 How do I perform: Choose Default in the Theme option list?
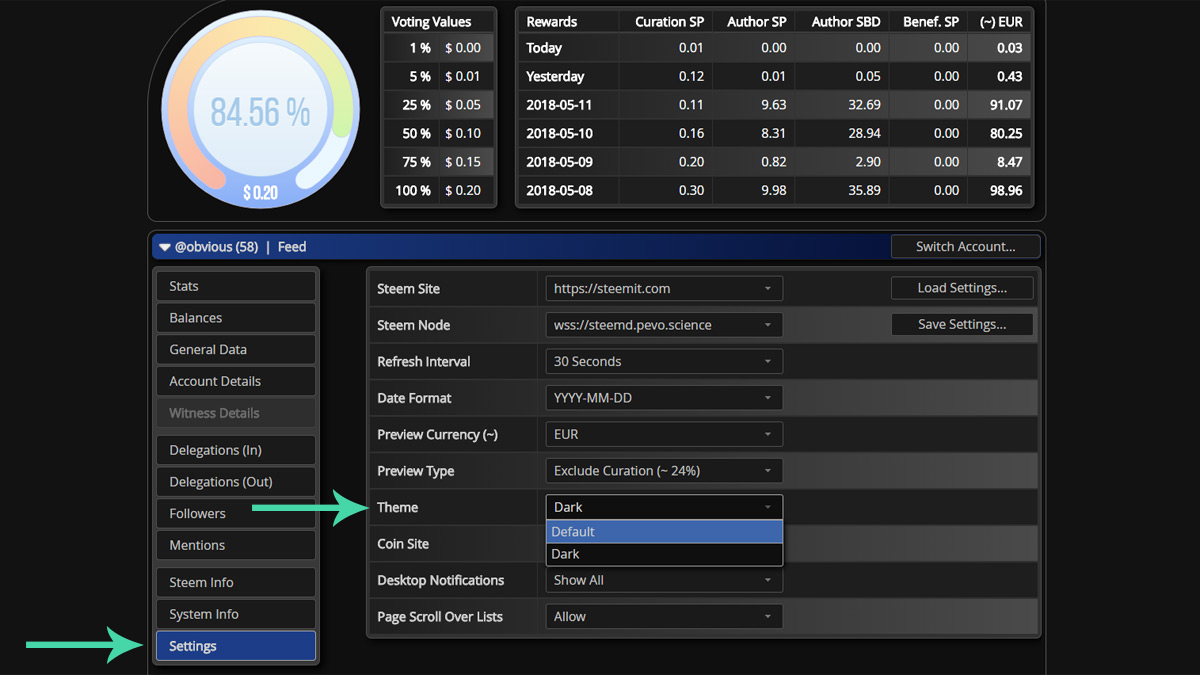[x=664, y=532]
